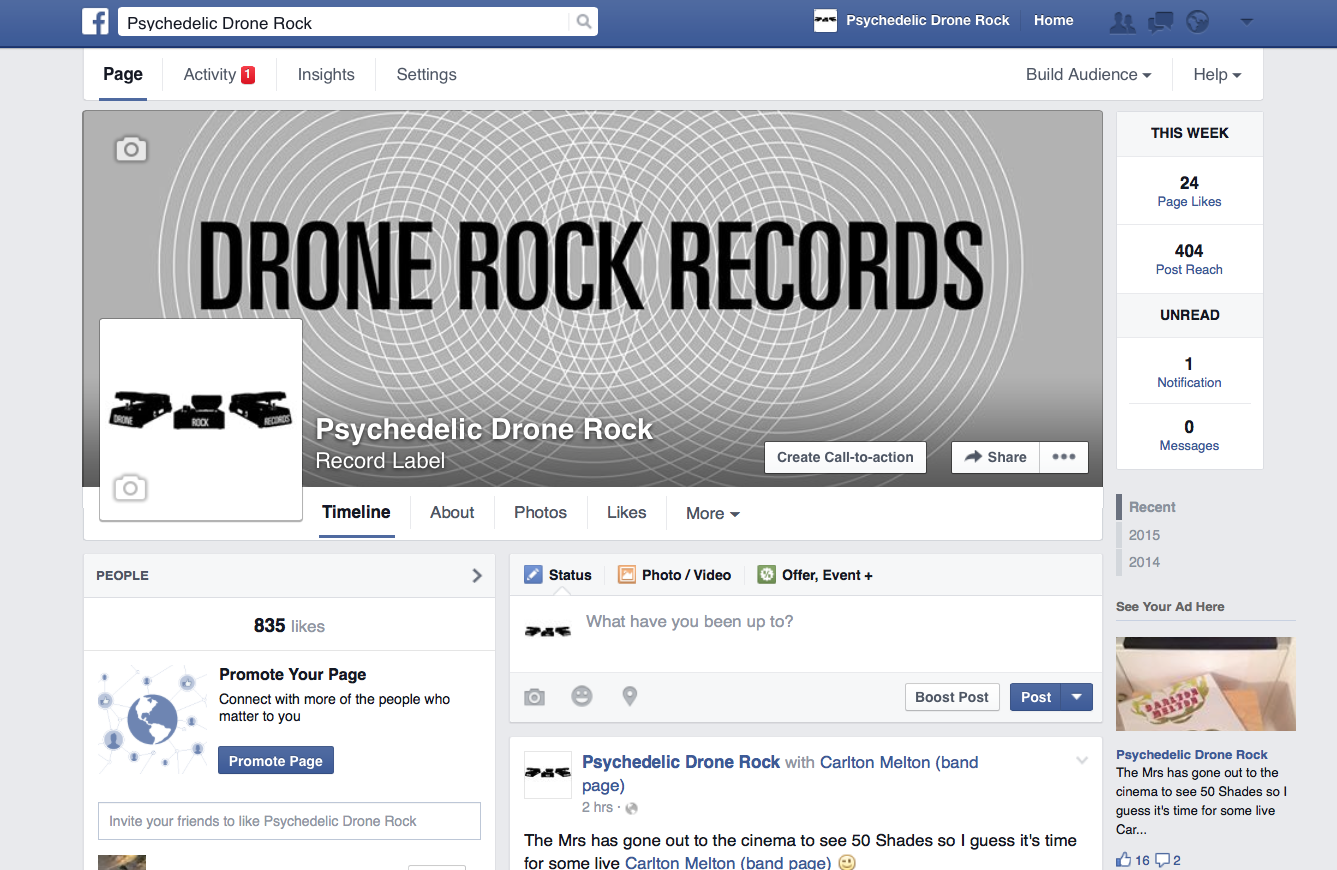
Task: Add feeling with composer emoji icon
Action: click(x=582, y=696)
